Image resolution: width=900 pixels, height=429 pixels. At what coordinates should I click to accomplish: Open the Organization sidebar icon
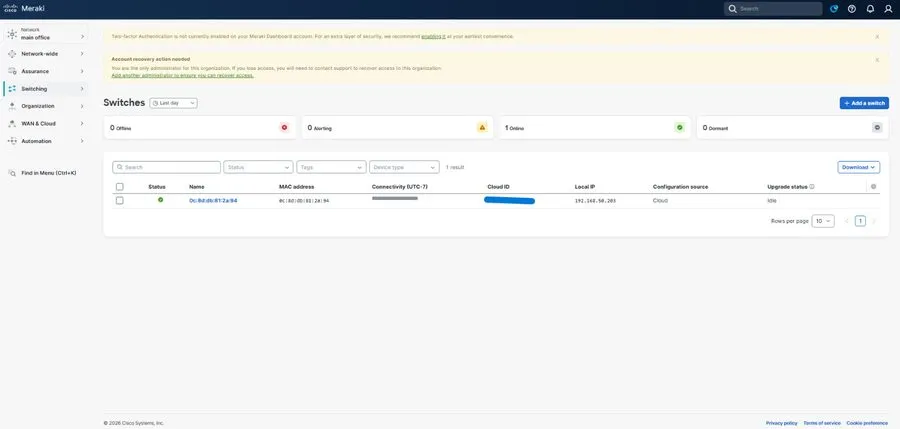coord(12,106)
